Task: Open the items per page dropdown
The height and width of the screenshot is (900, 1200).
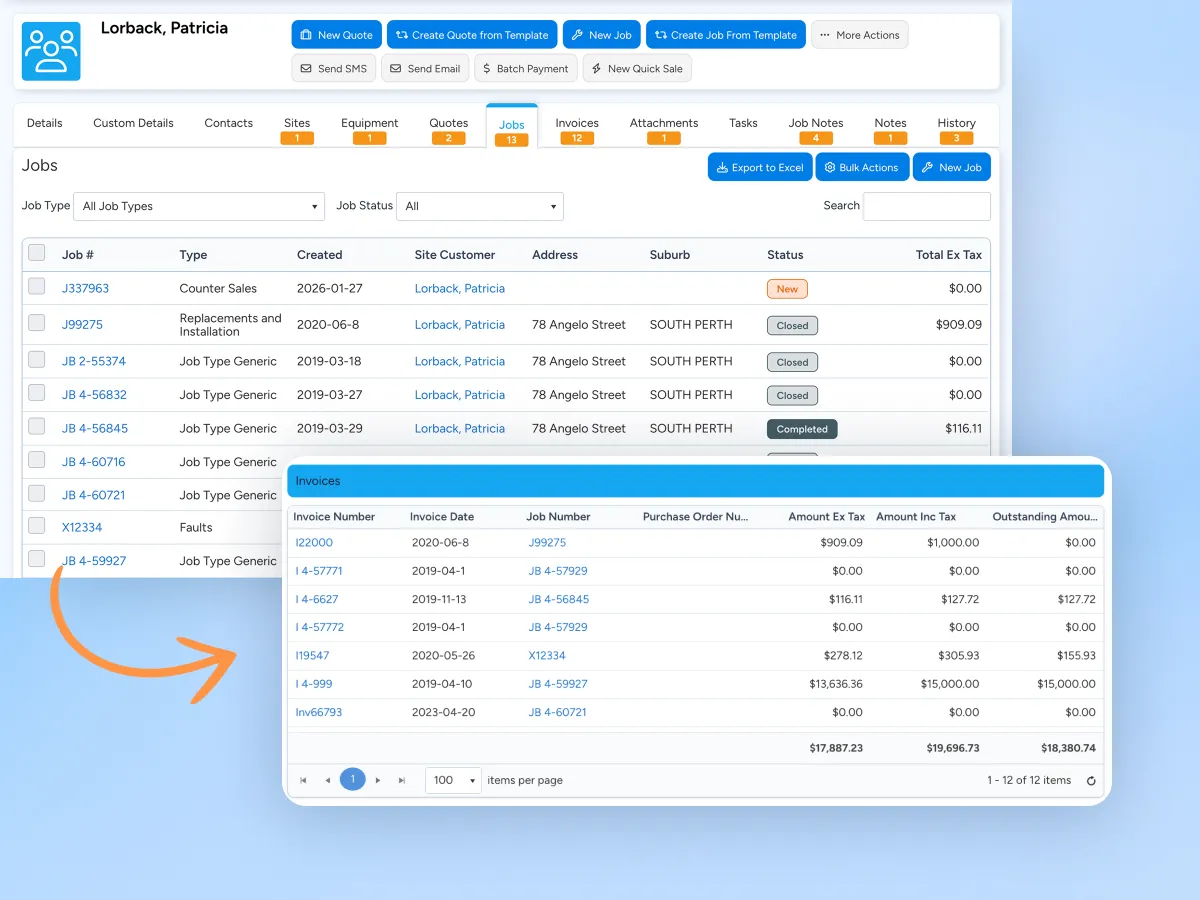Action: pyautogui.click(x=453, y=780)
